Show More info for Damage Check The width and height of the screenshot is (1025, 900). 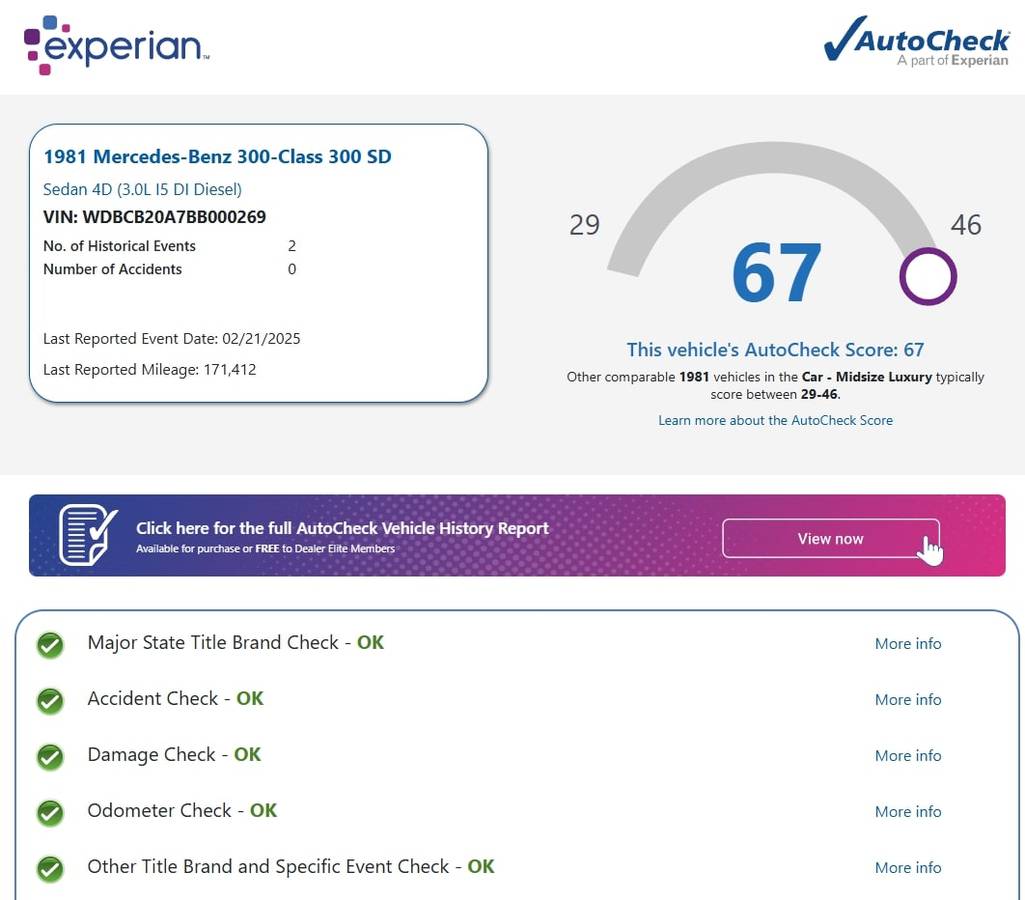pyautogui.click(x=907, y=756)
